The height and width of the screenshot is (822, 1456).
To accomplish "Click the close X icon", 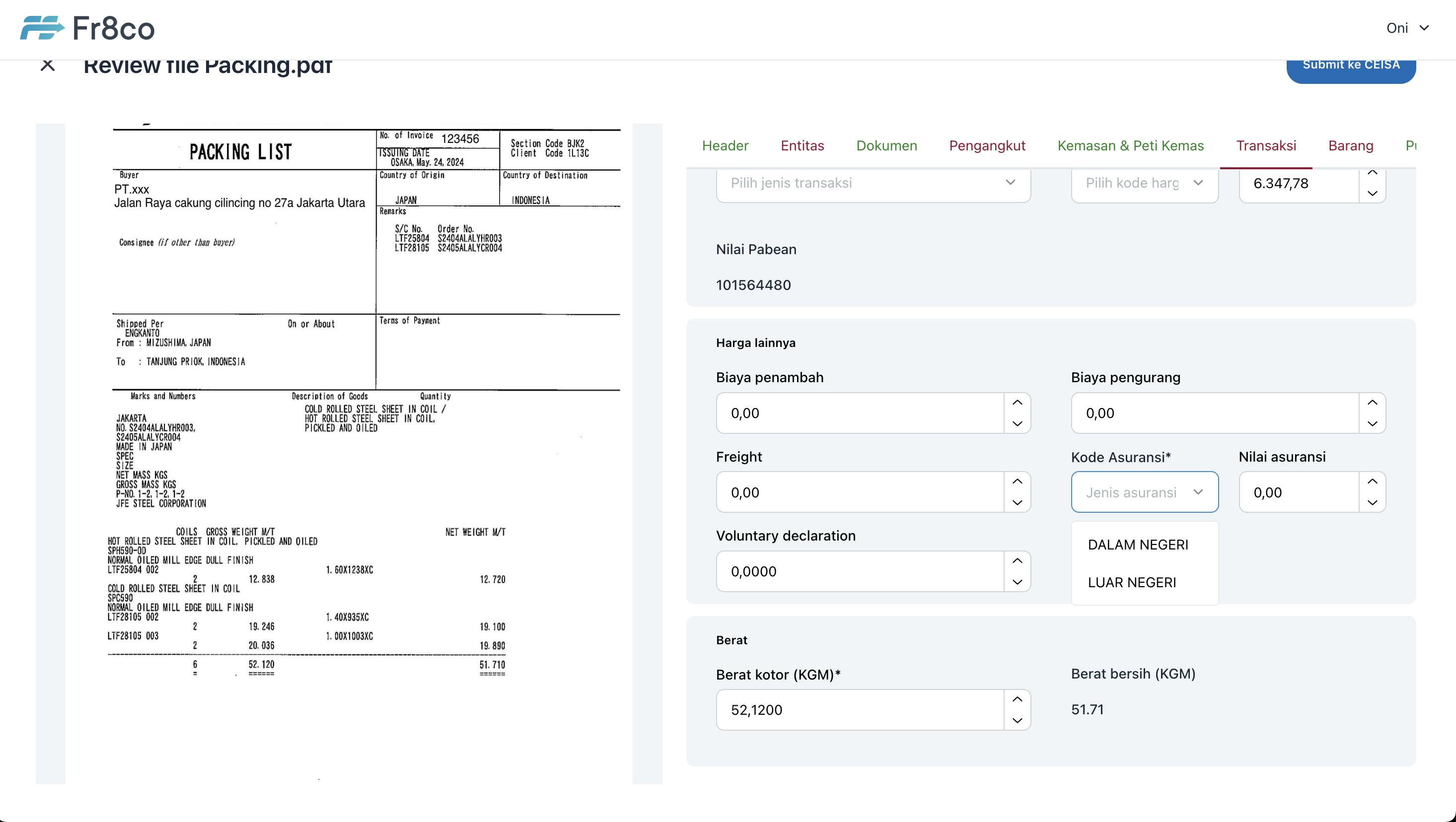I will click(x=47, y=65).
